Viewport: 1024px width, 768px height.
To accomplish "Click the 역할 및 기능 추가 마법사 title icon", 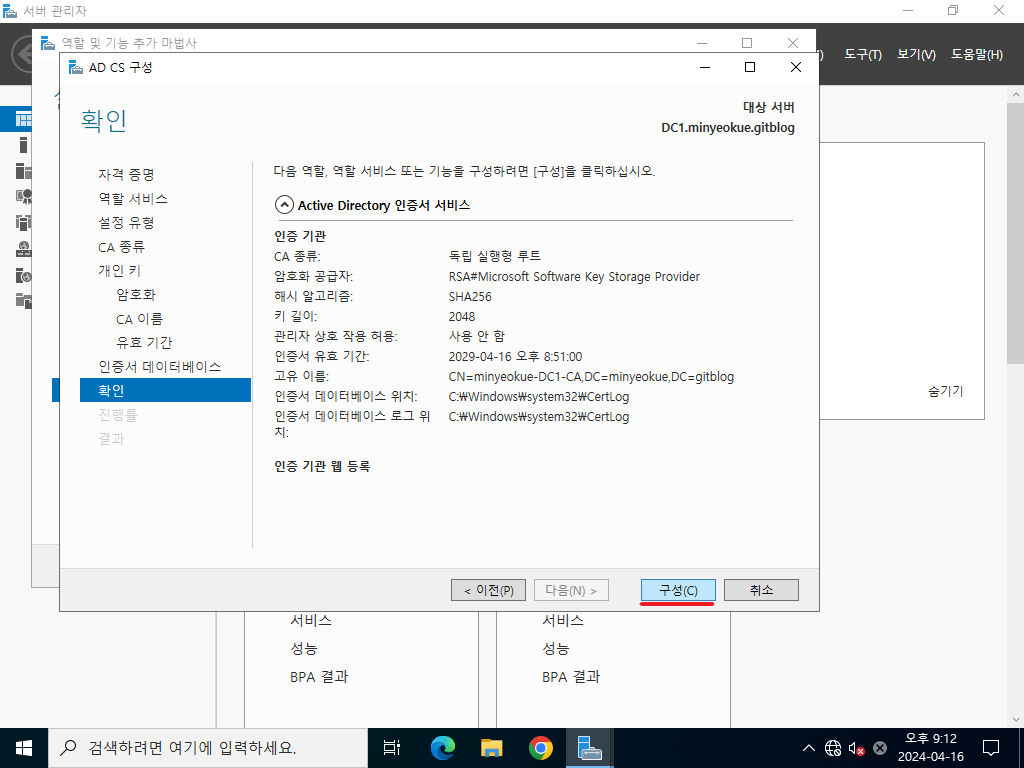I will click(x=48, y=43).
